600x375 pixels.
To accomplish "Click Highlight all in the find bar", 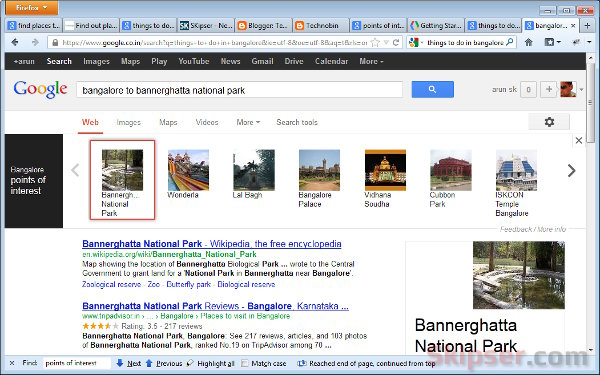I will [210, 363].
